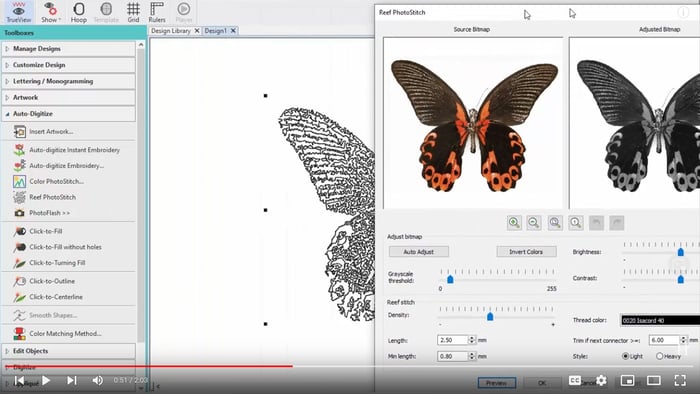The width and height of the screenshot is (700, 394).
Task: Select Click-to-Fill tool
Action: 38,231
